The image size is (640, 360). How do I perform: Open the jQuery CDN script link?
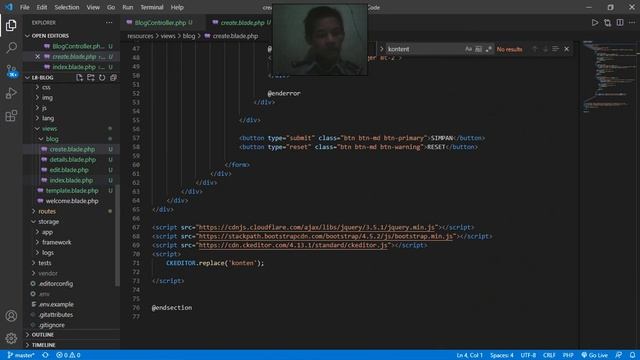coord(316,227)
